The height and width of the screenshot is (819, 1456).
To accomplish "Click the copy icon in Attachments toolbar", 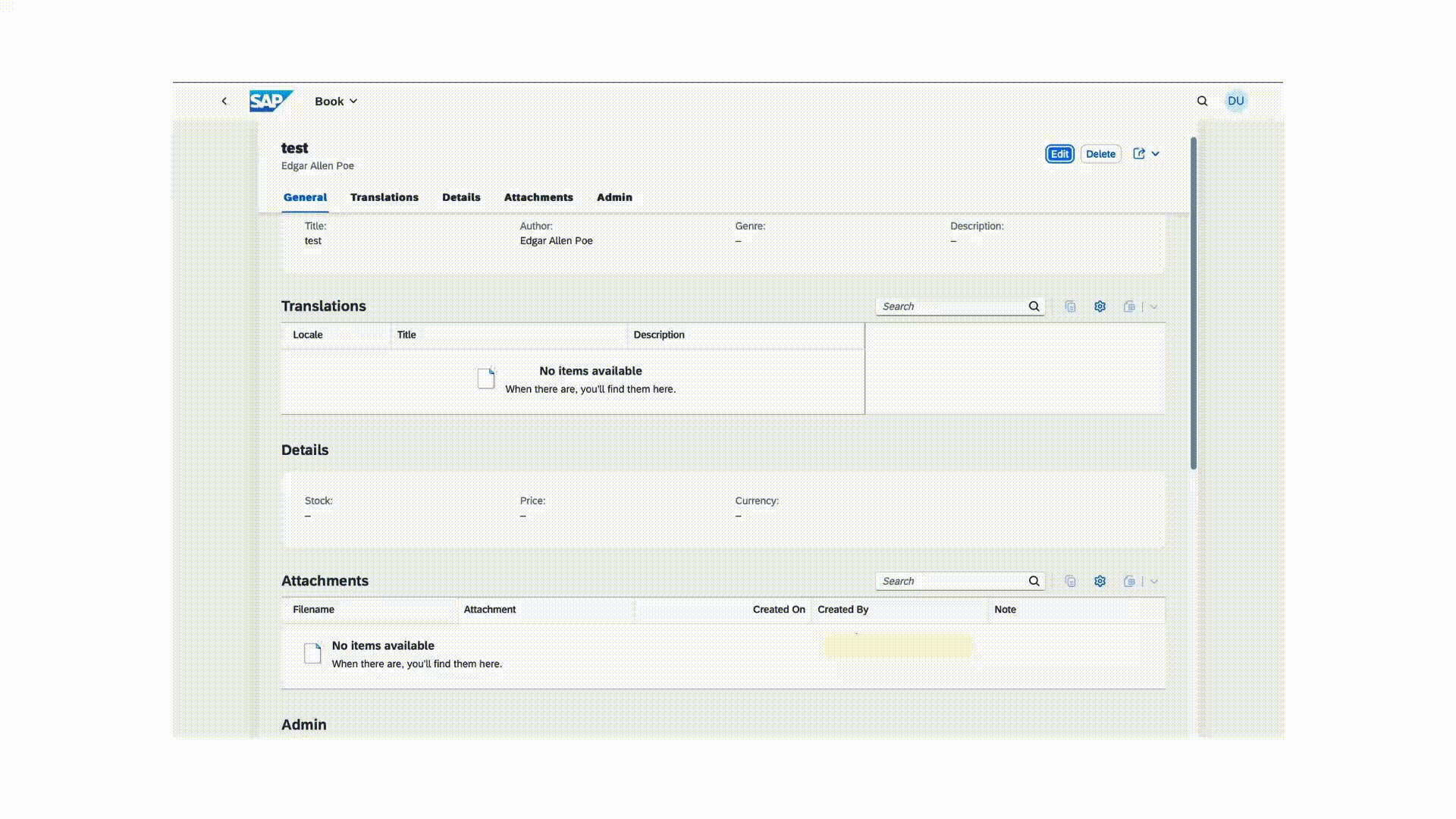I will (x=1070, y=581).
